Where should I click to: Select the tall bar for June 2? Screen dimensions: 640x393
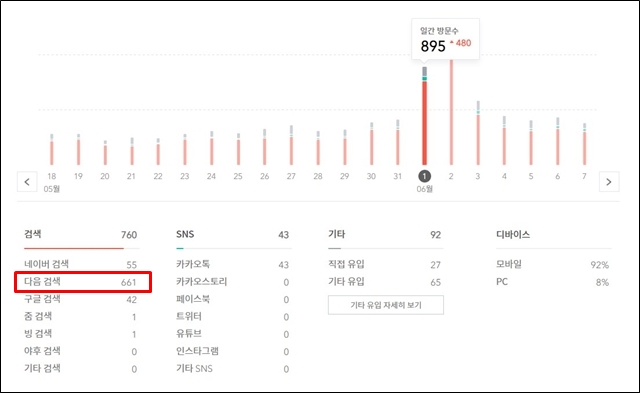click(451, 112)
